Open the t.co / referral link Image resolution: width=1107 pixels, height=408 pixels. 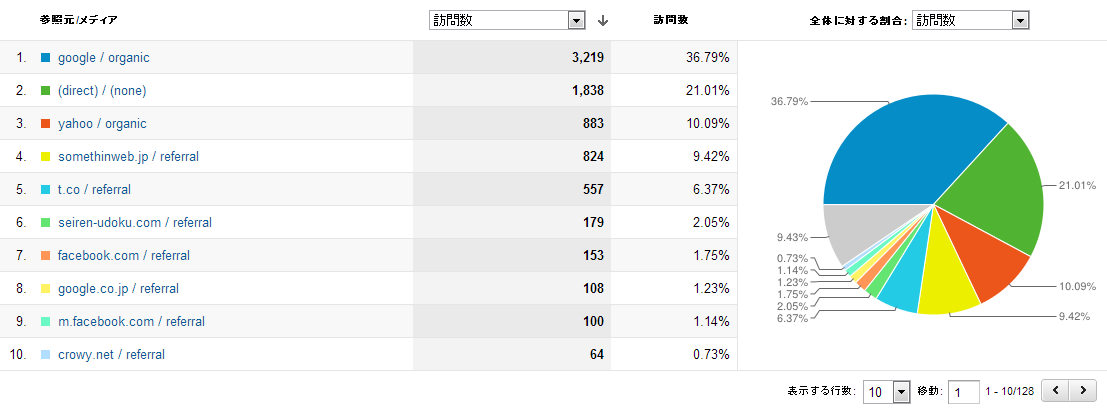(94, 190)
